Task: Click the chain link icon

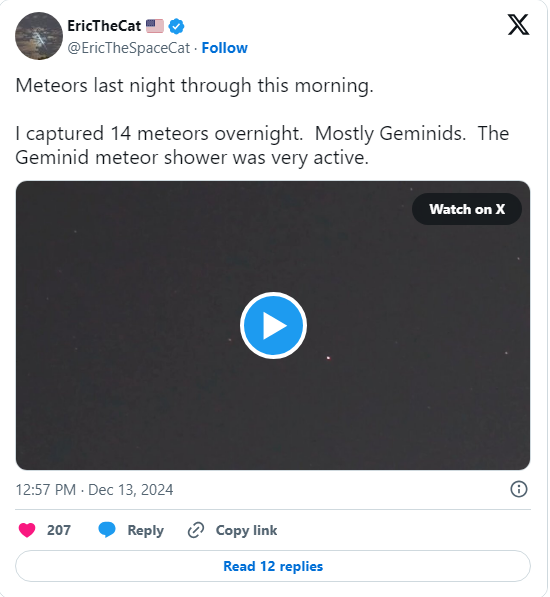Action: click(196, 530)
